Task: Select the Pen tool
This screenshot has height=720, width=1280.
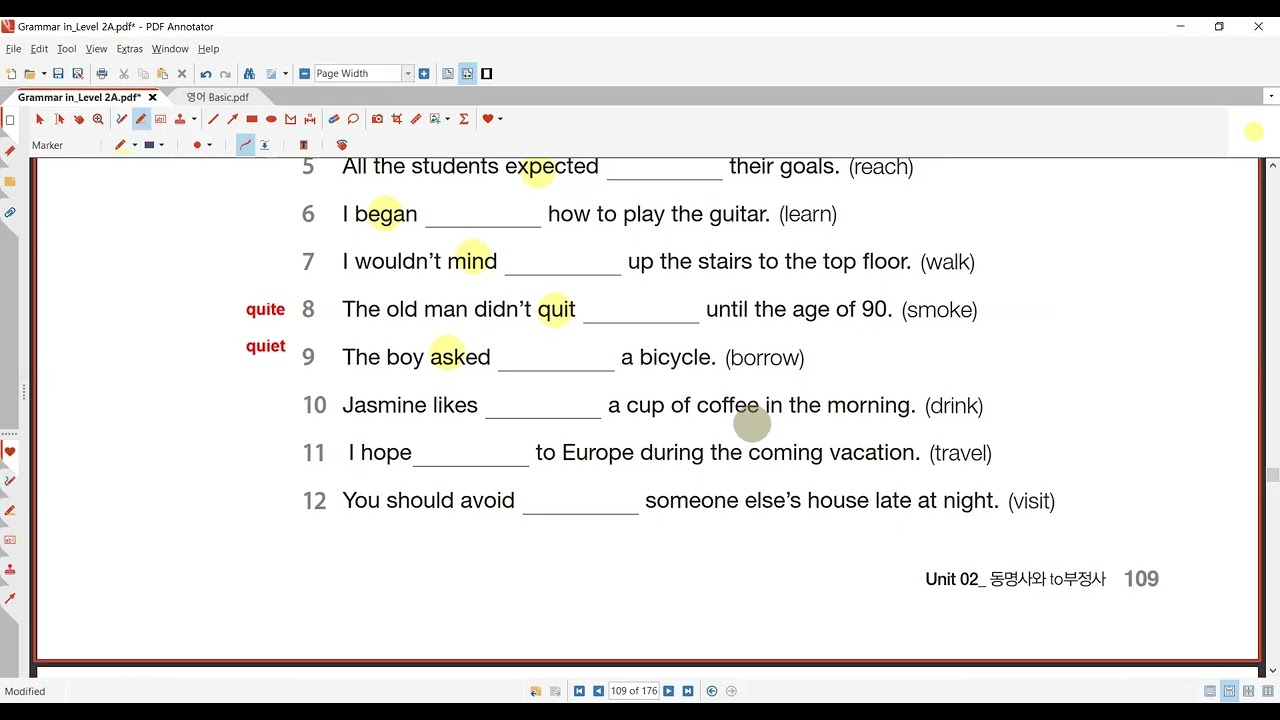Action: click(x=122, y=119)
